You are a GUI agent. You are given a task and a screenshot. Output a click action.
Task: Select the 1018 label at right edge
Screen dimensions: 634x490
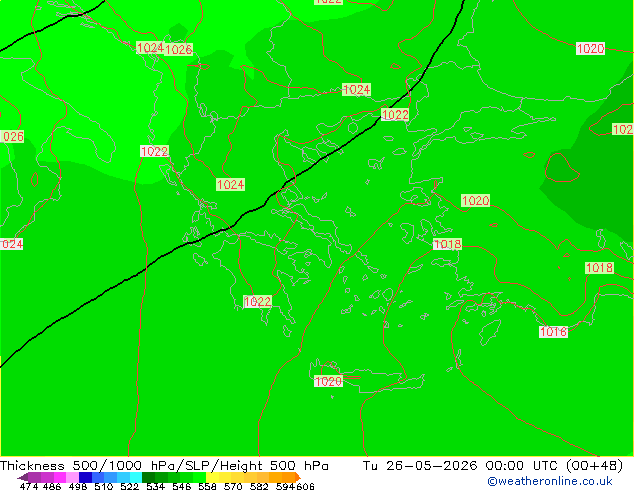point(599,268)
